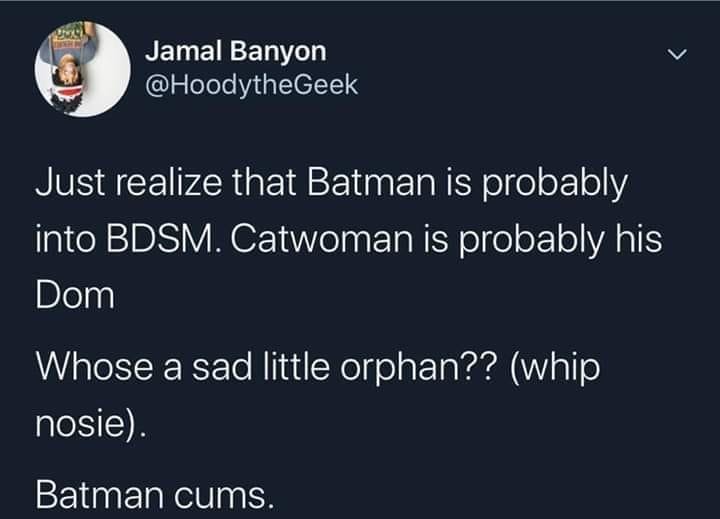Click the word that before Batman
Screen dimensions: 720x519
tap(264, 182)
